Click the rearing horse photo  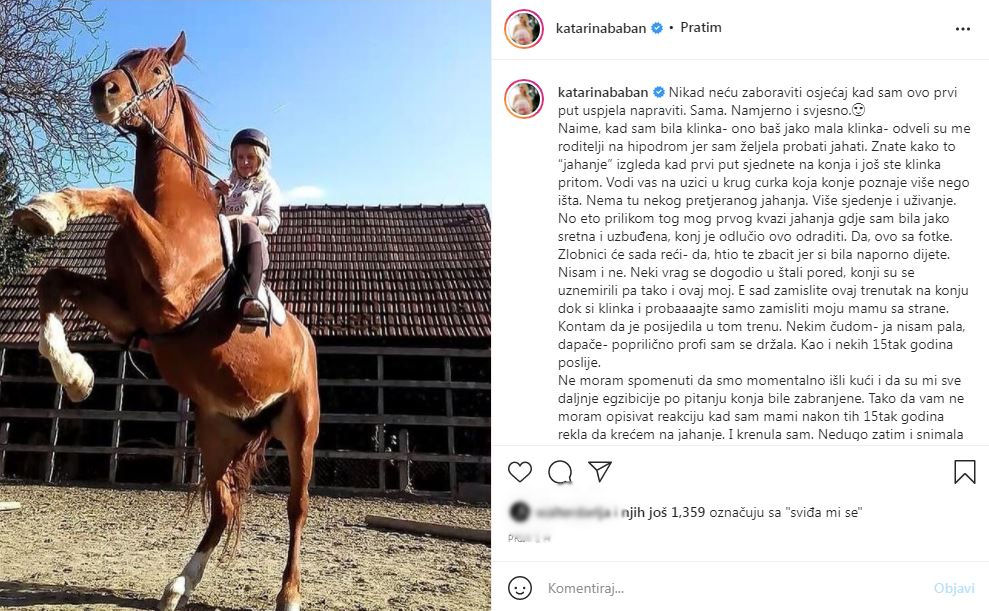(245, 305)
